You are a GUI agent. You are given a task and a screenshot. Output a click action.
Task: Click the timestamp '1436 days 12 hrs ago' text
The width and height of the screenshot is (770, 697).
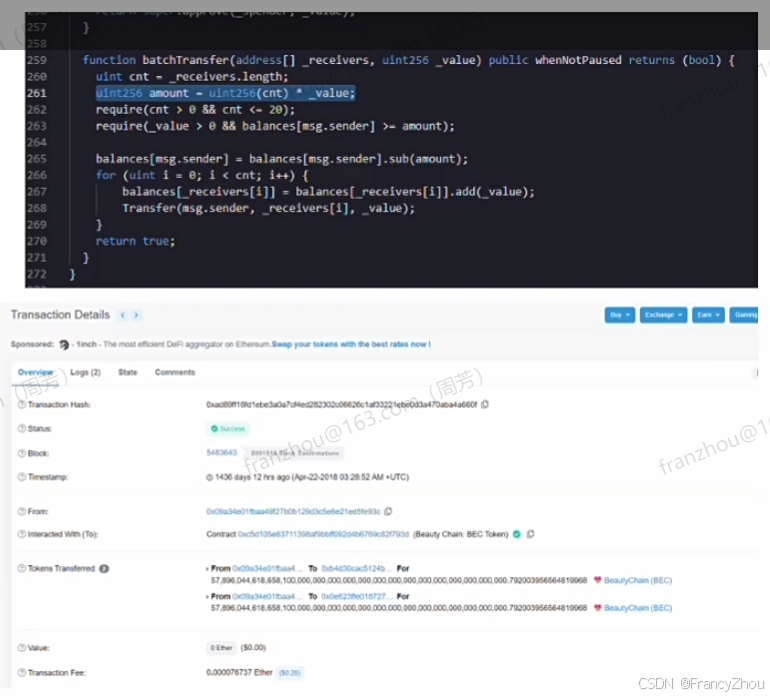point(252,477)
